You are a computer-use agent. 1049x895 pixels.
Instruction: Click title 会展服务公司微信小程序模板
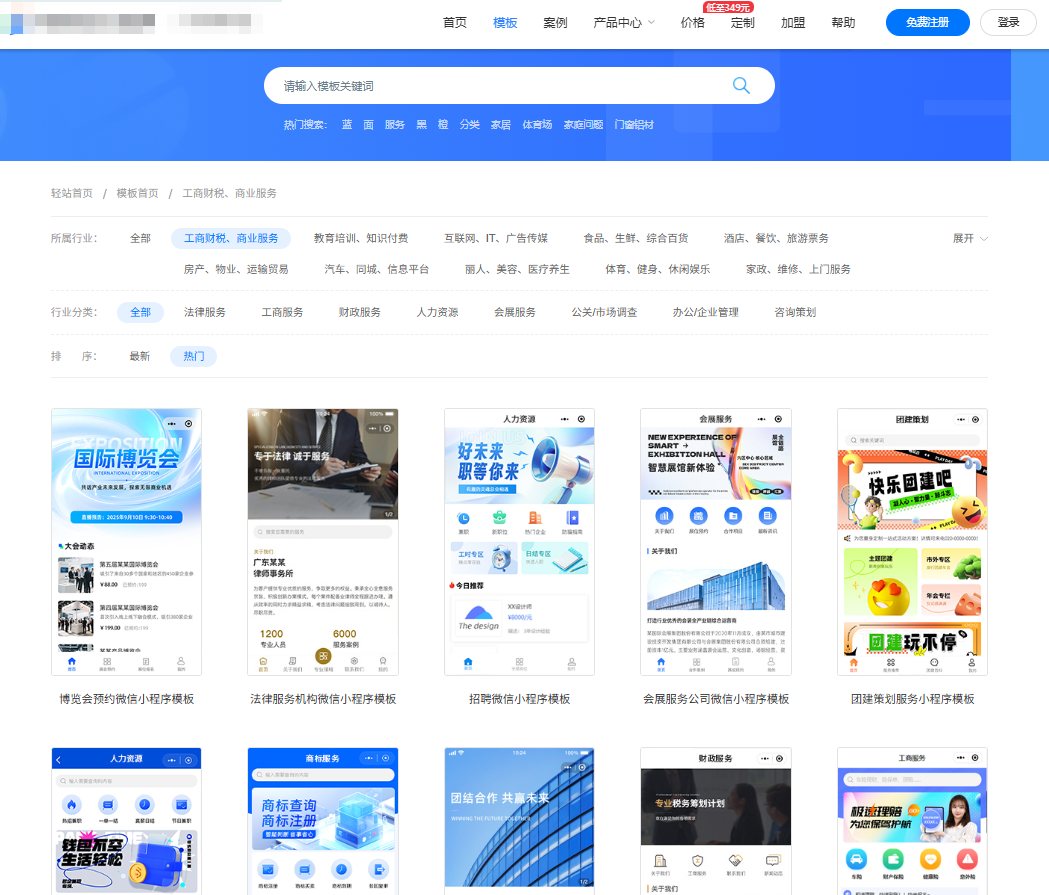coord(716,699)
